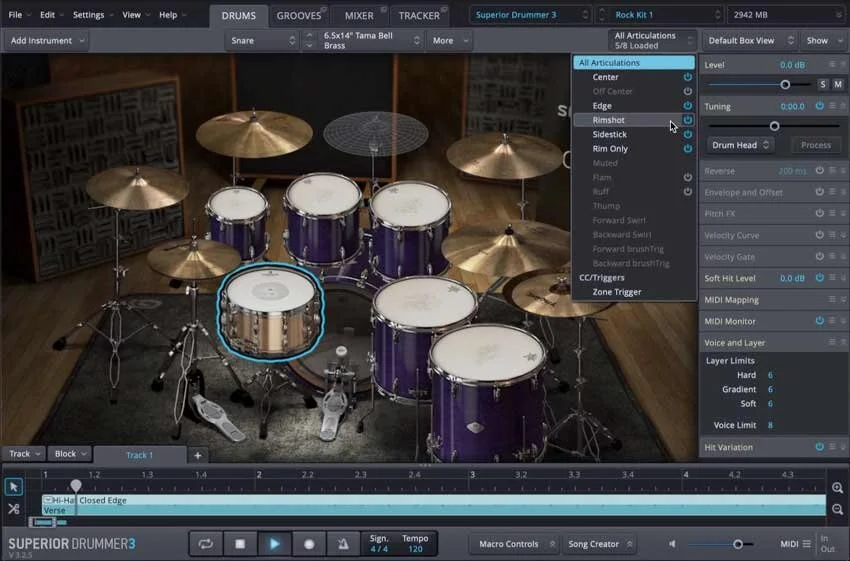Adjust the Tuning slider handle
This screenshot has width=850, height=561.
774,126
